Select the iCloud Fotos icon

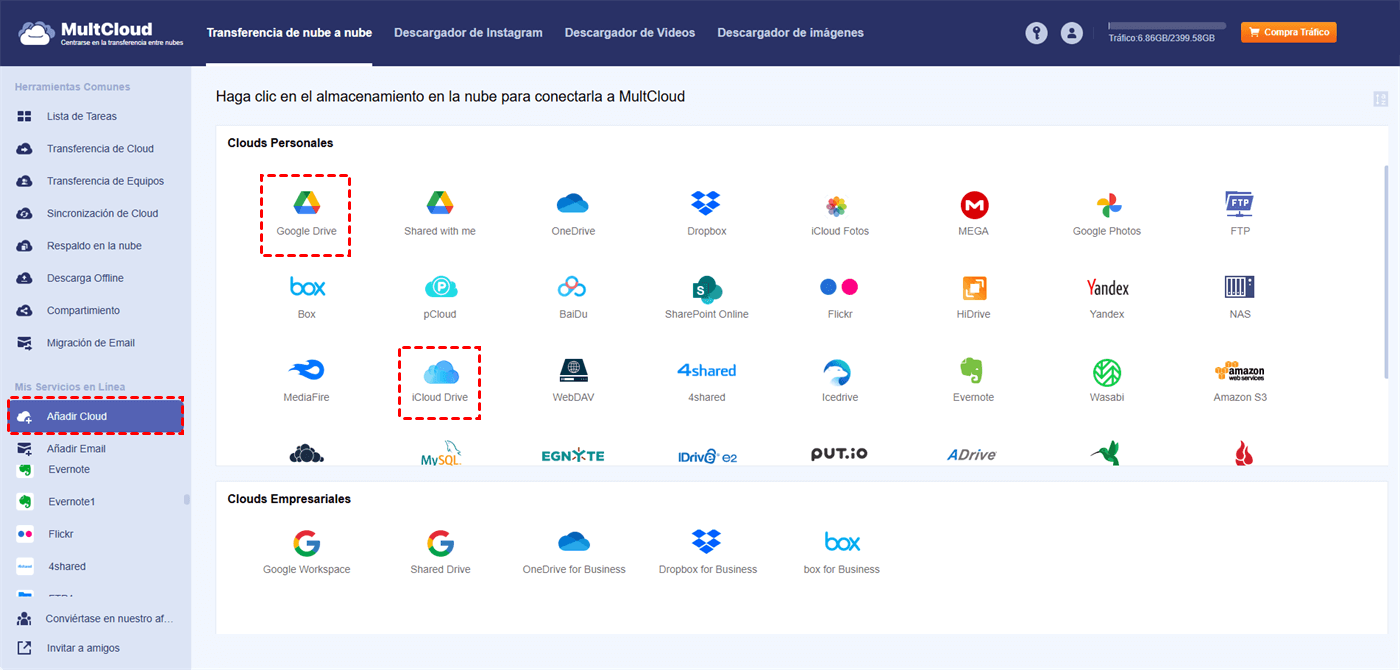pyautogui.click(x=837, y=206)
